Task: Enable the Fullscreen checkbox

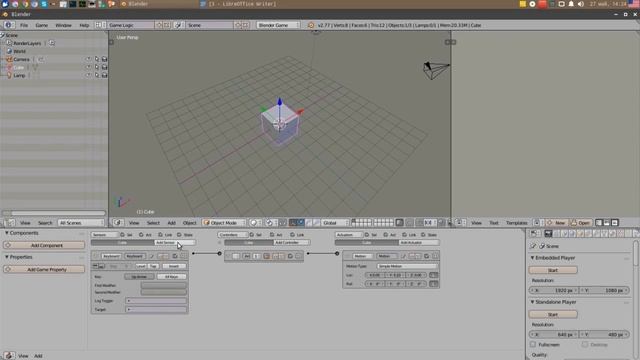Action: [533, 344]
